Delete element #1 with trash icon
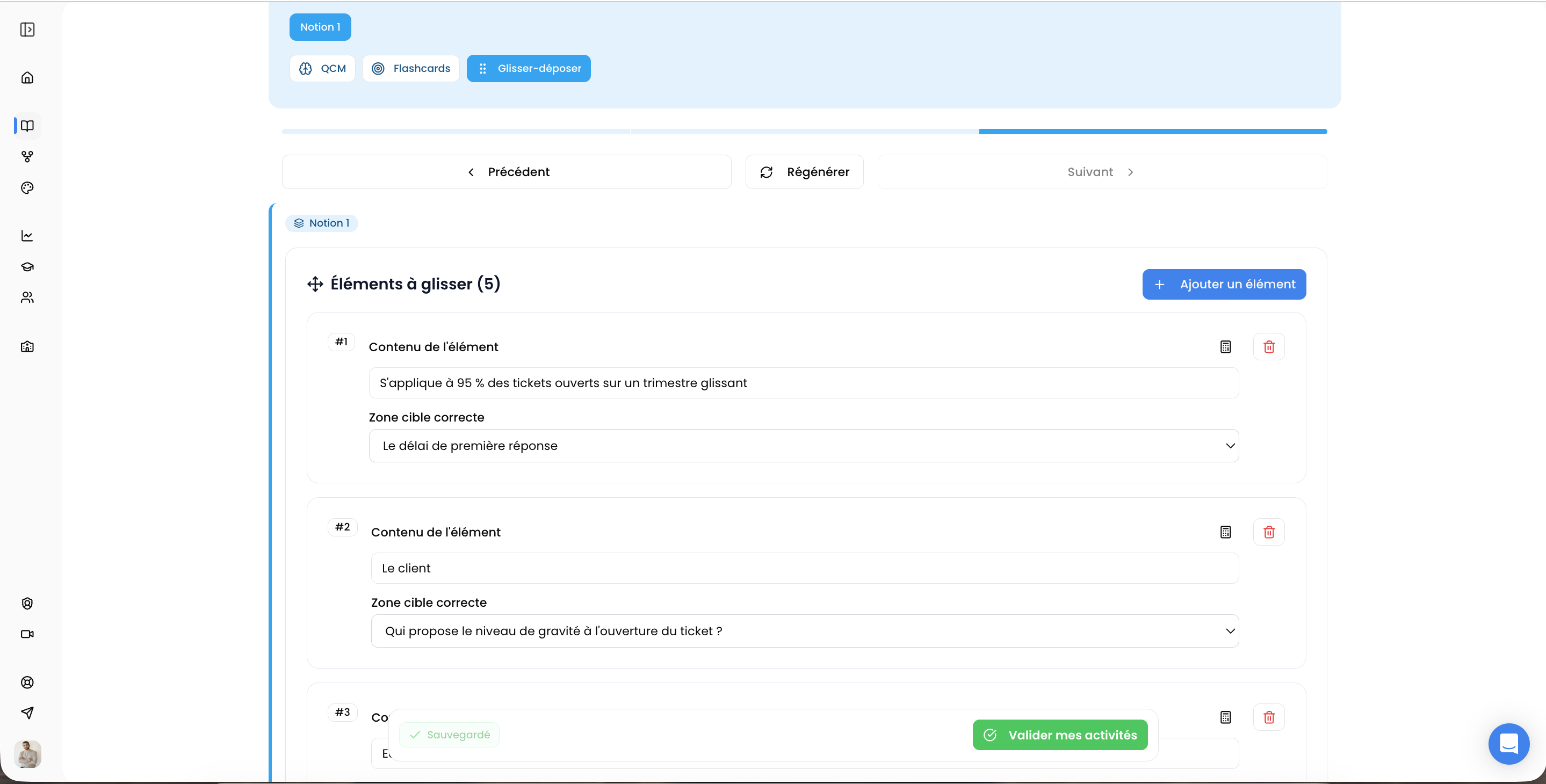This screenshot has height=784, width=1546. pos(1269,347)
